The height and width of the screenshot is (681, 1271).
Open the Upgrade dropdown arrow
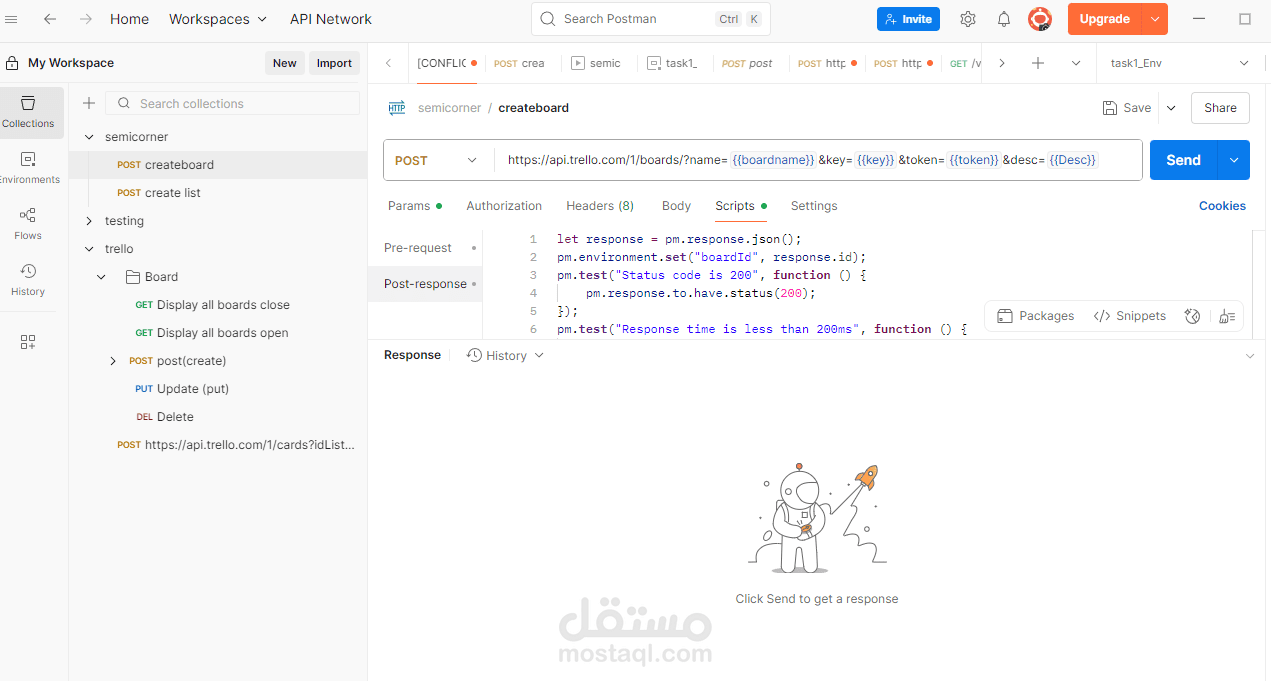coord(1155,19)
